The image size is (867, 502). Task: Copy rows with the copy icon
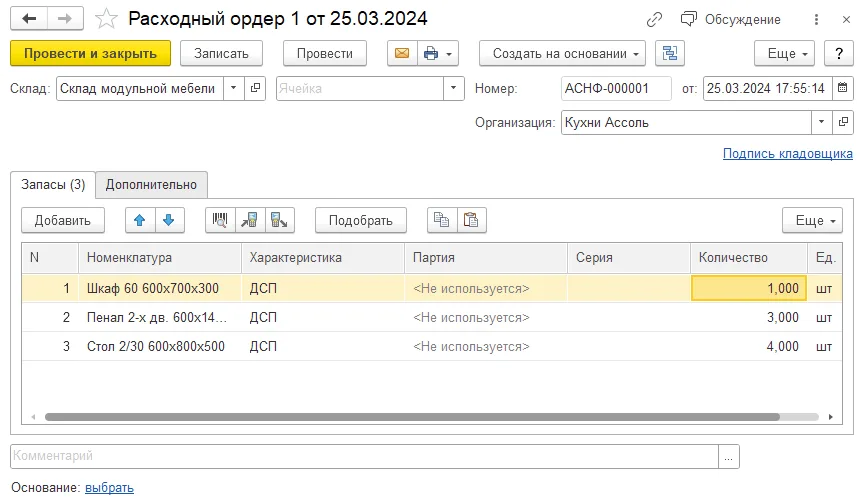tap(441, 221)
